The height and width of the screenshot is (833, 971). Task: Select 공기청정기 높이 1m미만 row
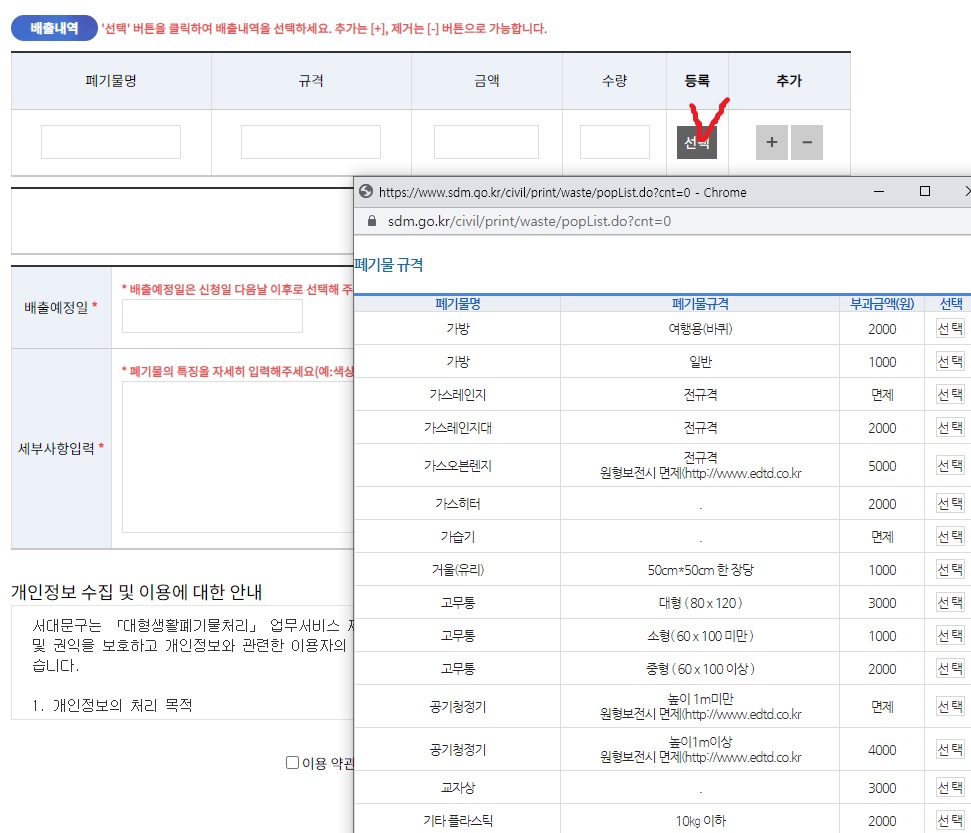coord(950,706)
